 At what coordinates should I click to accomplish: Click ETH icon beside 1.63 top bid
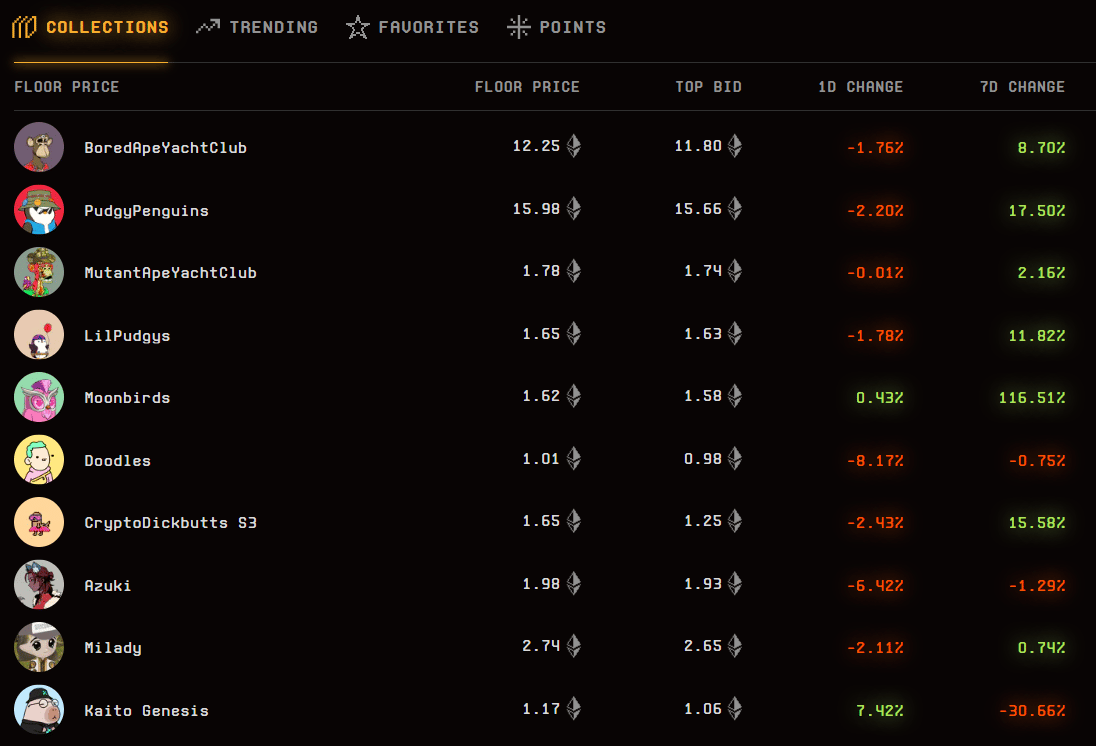735,333
